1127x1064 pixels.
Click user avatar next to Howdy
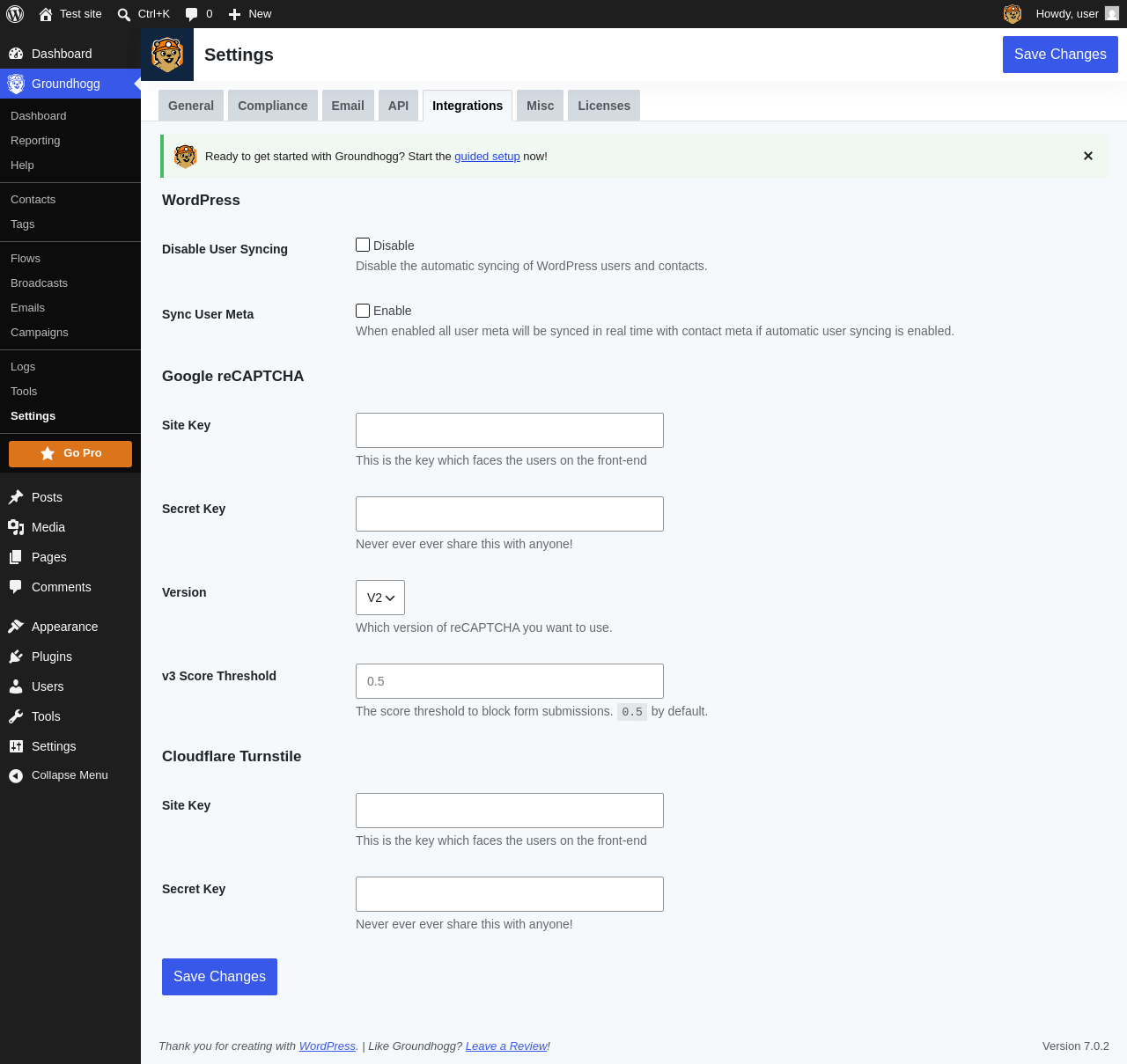[1112, 14]
